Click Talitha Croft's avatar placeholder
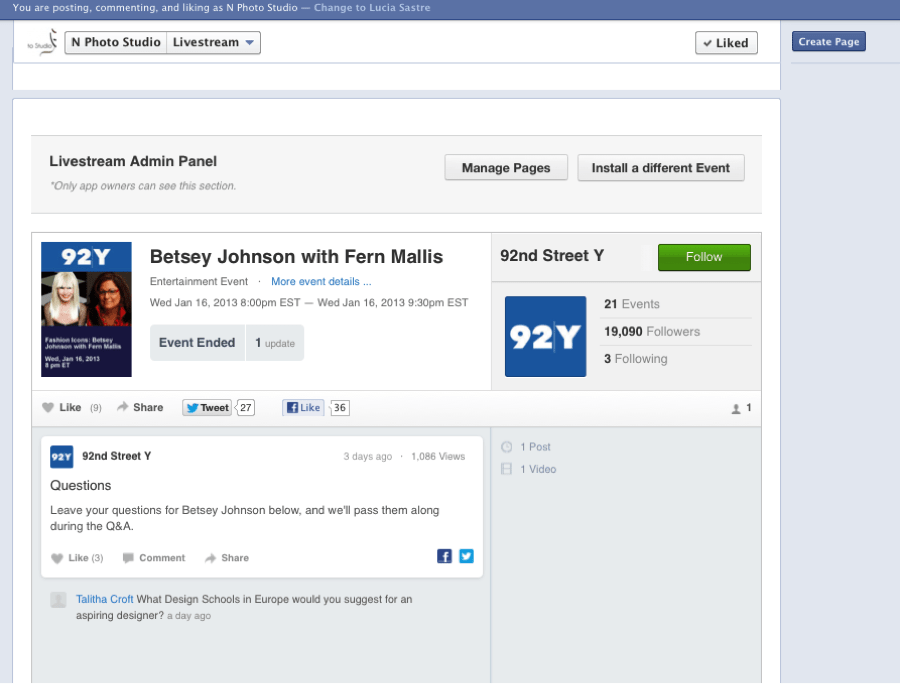900x684 pixels. [x=59, y=600]
